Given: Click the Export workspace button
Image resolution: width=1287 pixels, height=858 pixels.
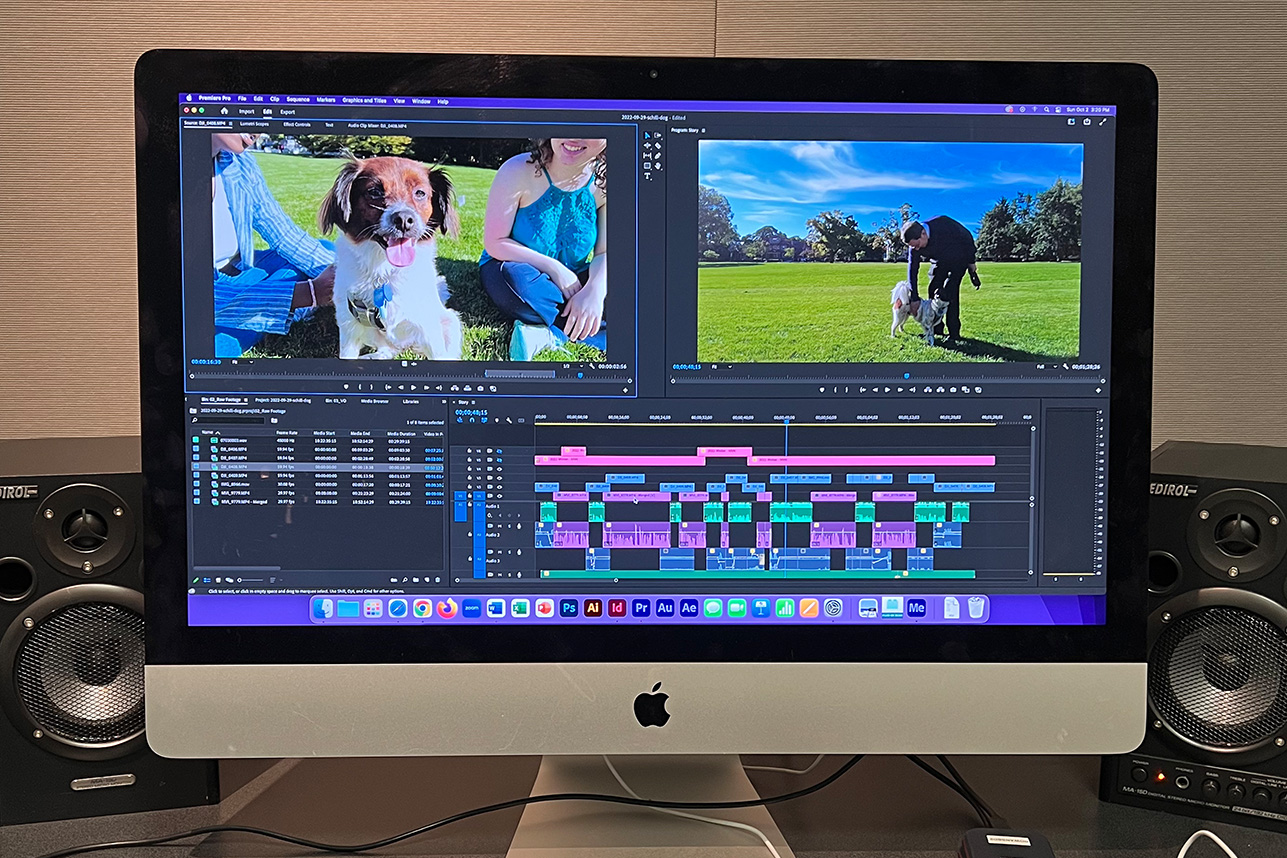Looking at the screenshot, I should (288, 112).
